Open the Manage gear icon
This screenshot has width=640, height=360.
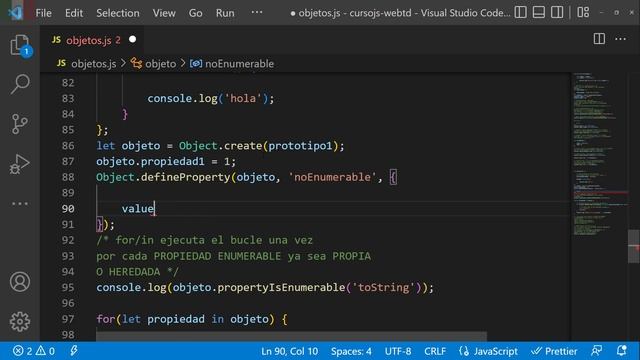pos(20,322)
